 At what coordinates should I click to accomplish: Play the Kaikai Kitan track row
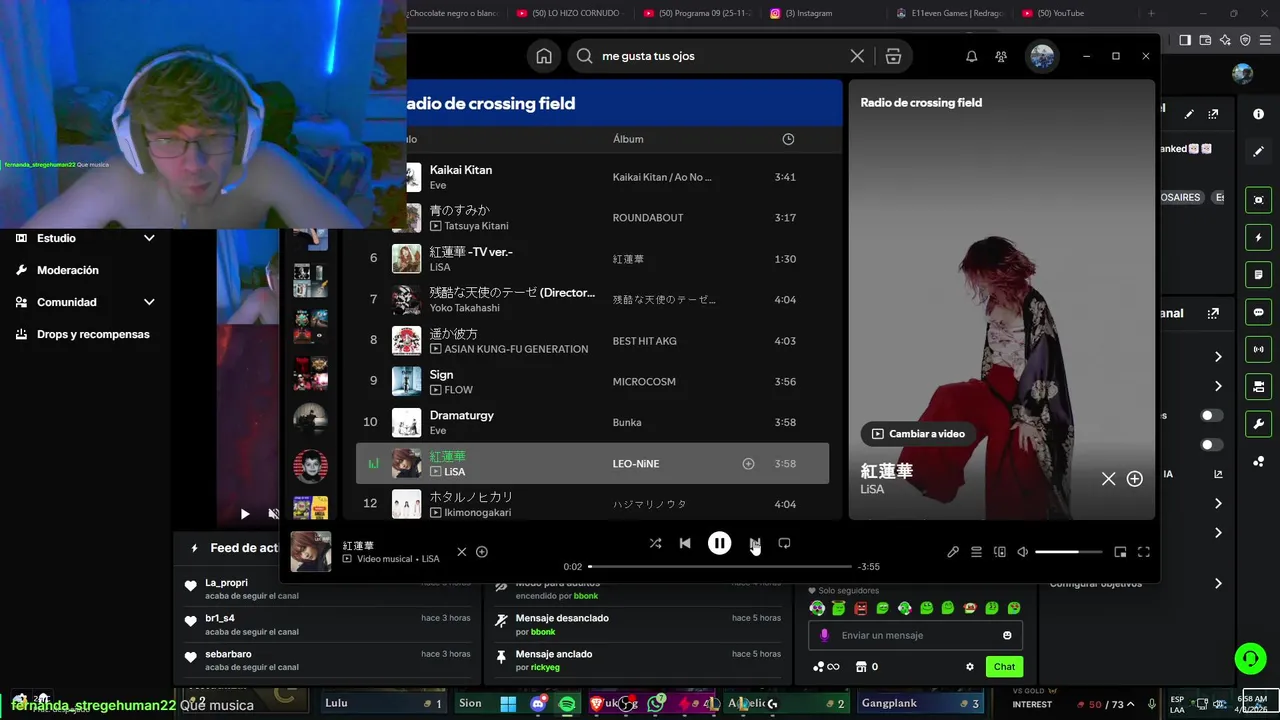click(592, 177)
